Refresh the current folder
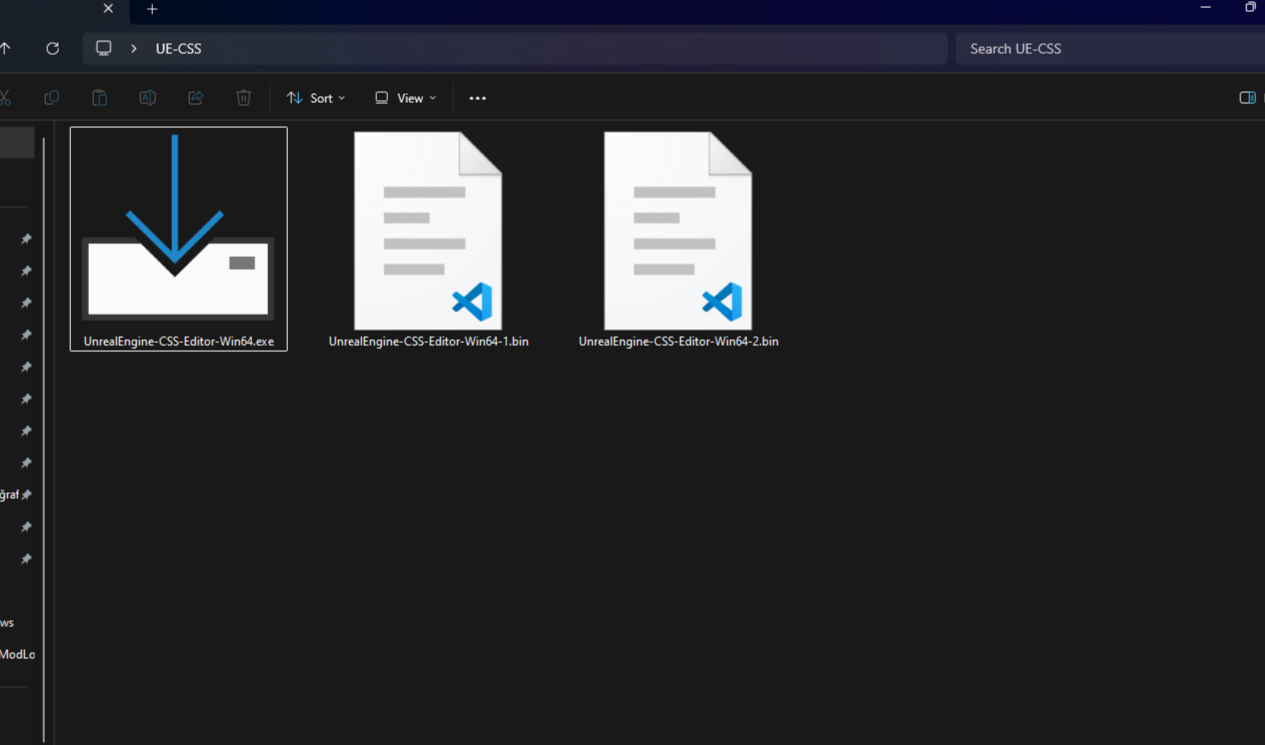Viewport: 1265px width, 745px height. (53, 48)
